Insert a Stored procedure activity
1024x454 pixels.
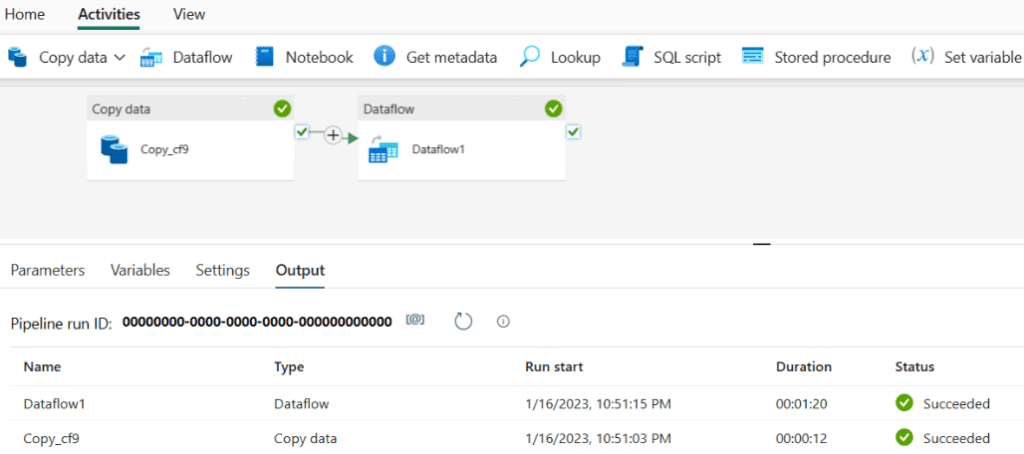(x=816, y=57)
